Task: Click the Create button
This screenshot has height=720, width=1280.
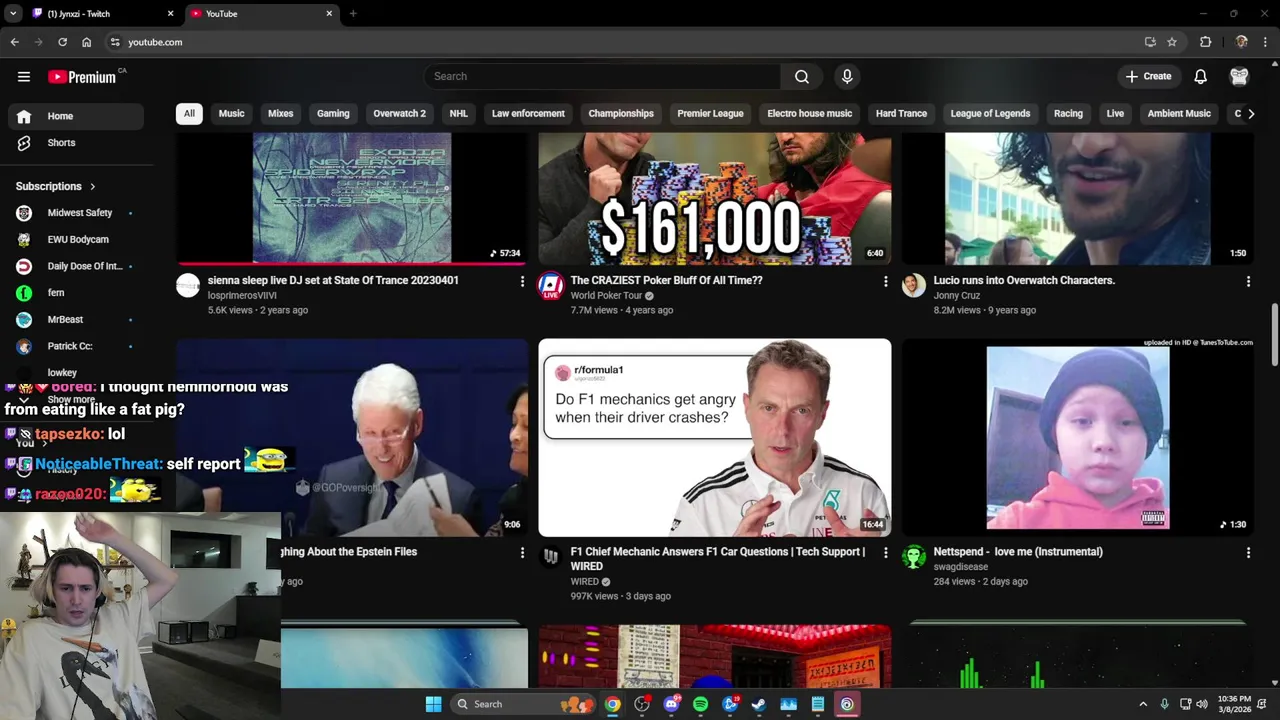Action: tap(1148, 76)
